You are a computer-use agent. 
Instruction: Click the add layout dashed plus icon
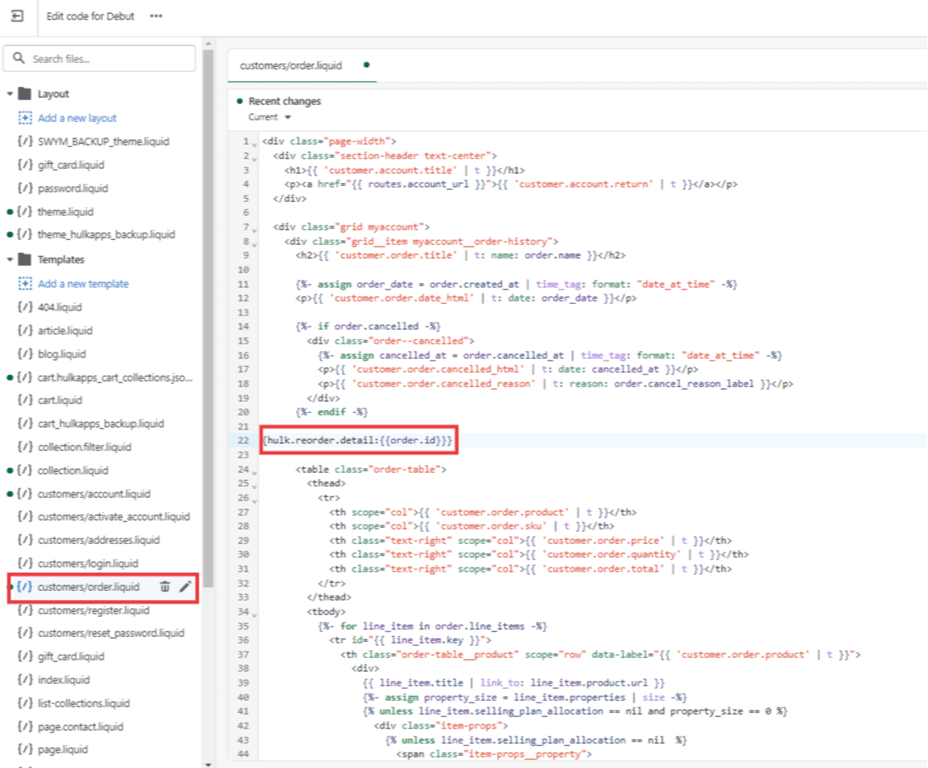[x=25, y=118]
